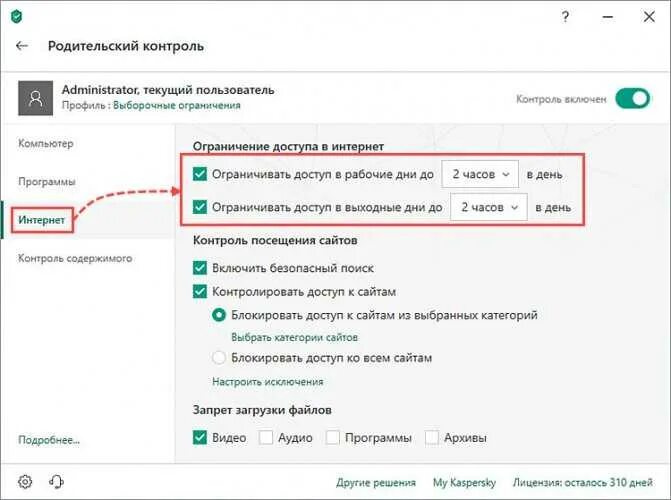The width and height of the screenshot is (671, 500).
Task: Click the Administrator, текущий пользователь name
Action: [168, 90]
